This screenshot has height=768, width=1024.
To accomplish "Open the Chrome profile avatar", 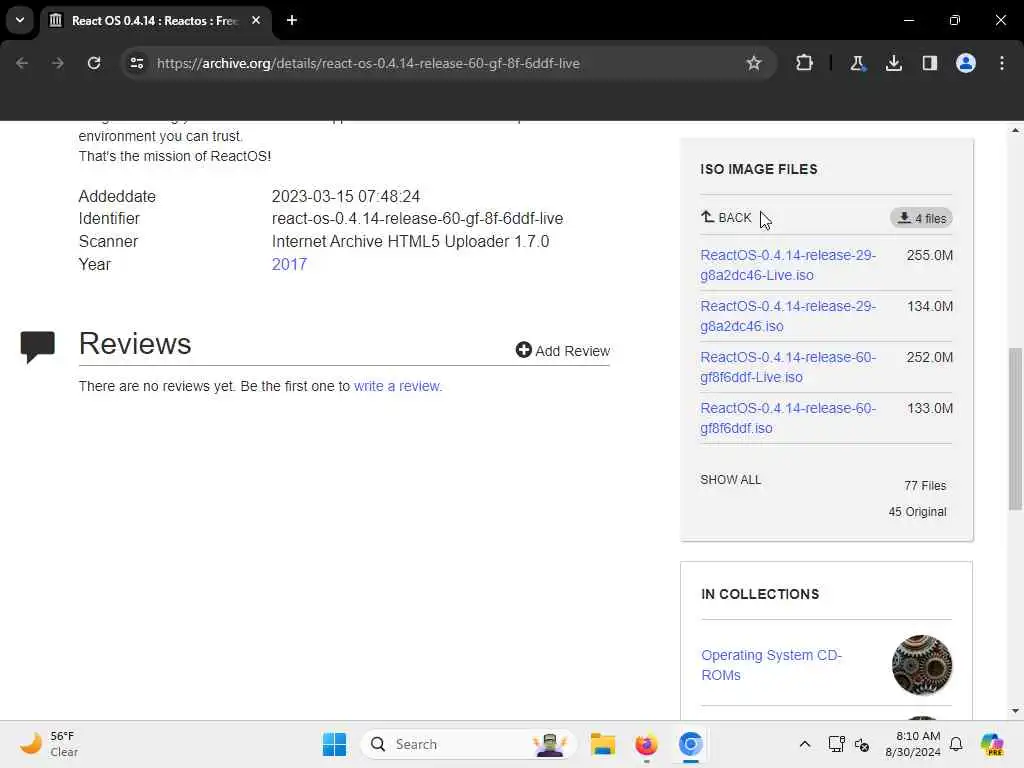I will pos(966,63).
